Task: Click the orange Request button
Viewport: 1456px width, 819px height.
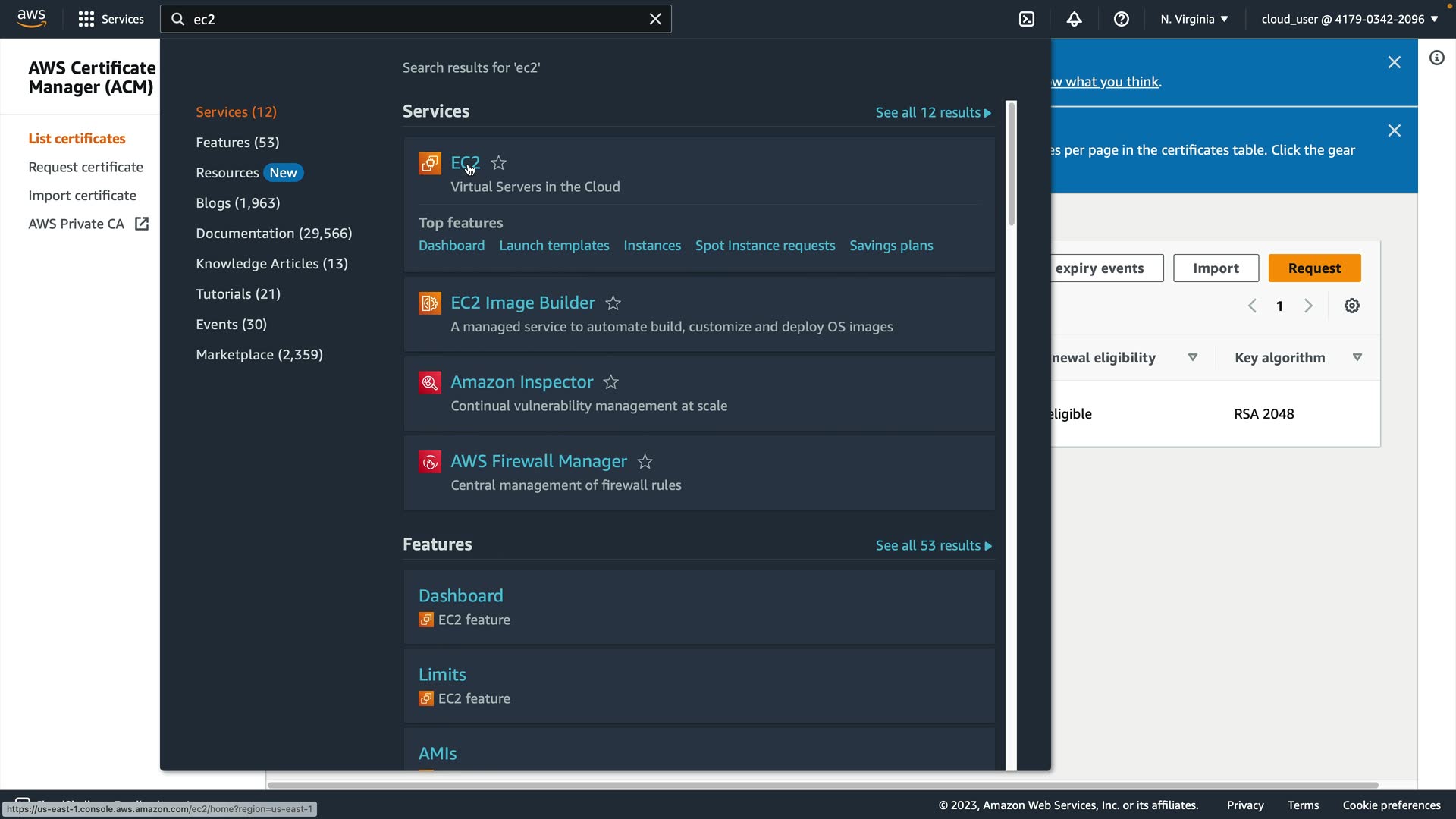Action: click(1313, 268)
